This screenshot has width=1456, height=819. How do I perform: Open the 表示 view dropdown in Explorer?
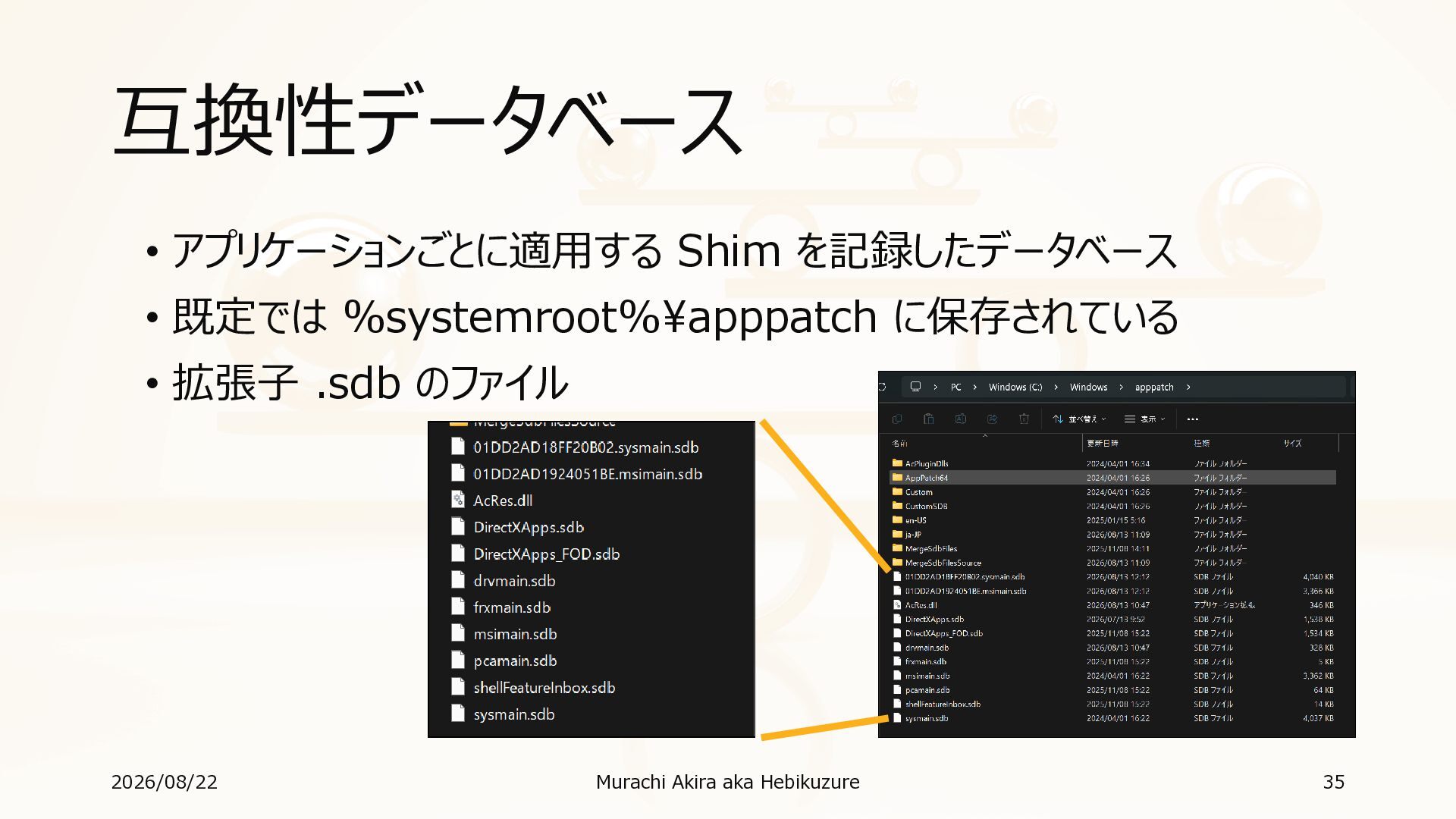pyautogui.click(x=1145, y=419)
